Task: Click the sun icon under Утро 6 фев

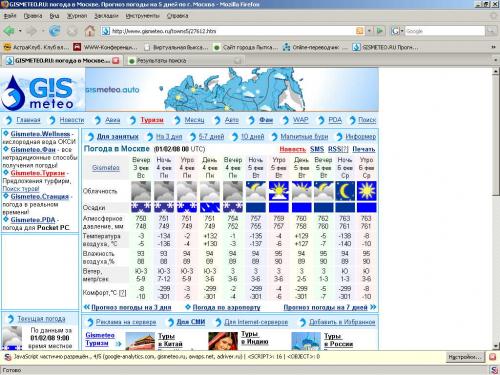Action: 366,191
